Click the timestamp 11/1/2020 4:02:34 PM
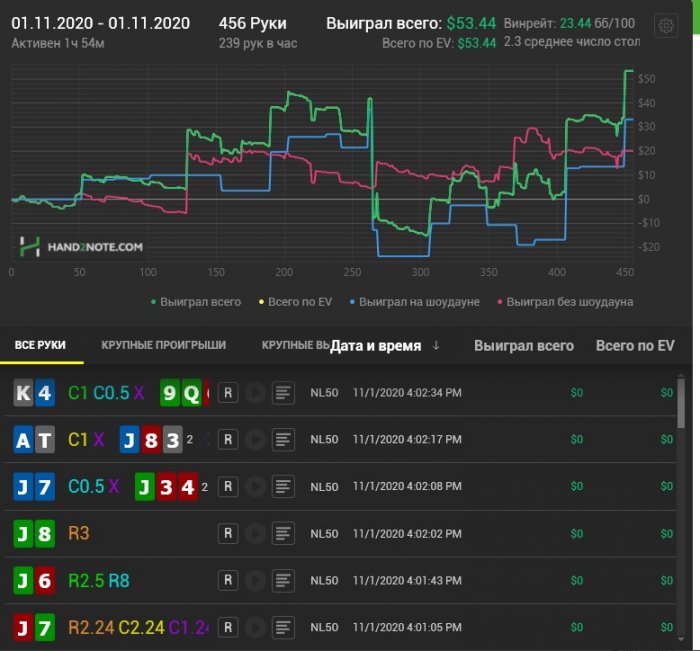This screenshot has width=700, height=651. click(x=407, y=393)
